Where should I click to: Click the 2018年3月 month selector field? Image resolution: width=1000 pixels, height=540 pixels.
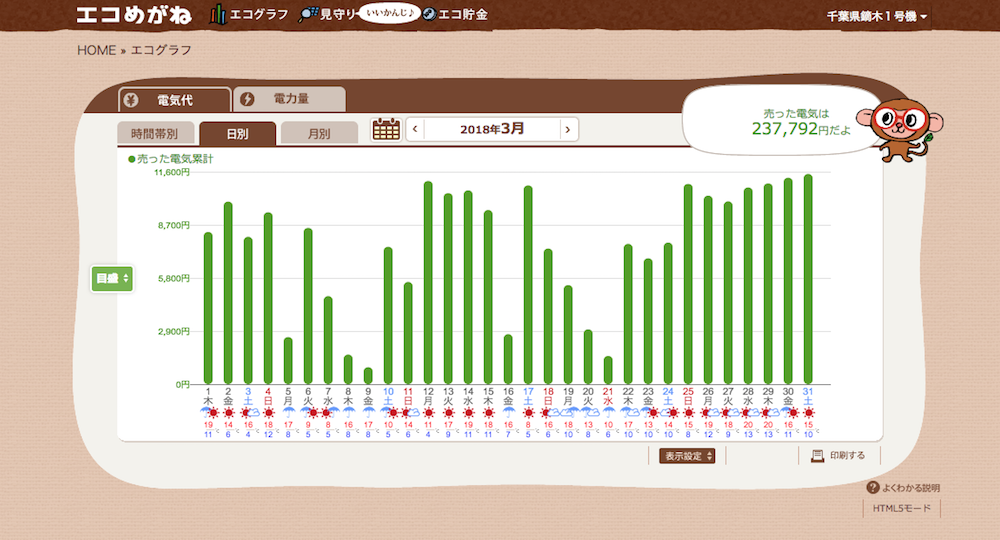pyautogui.click(x=492, y=129)
